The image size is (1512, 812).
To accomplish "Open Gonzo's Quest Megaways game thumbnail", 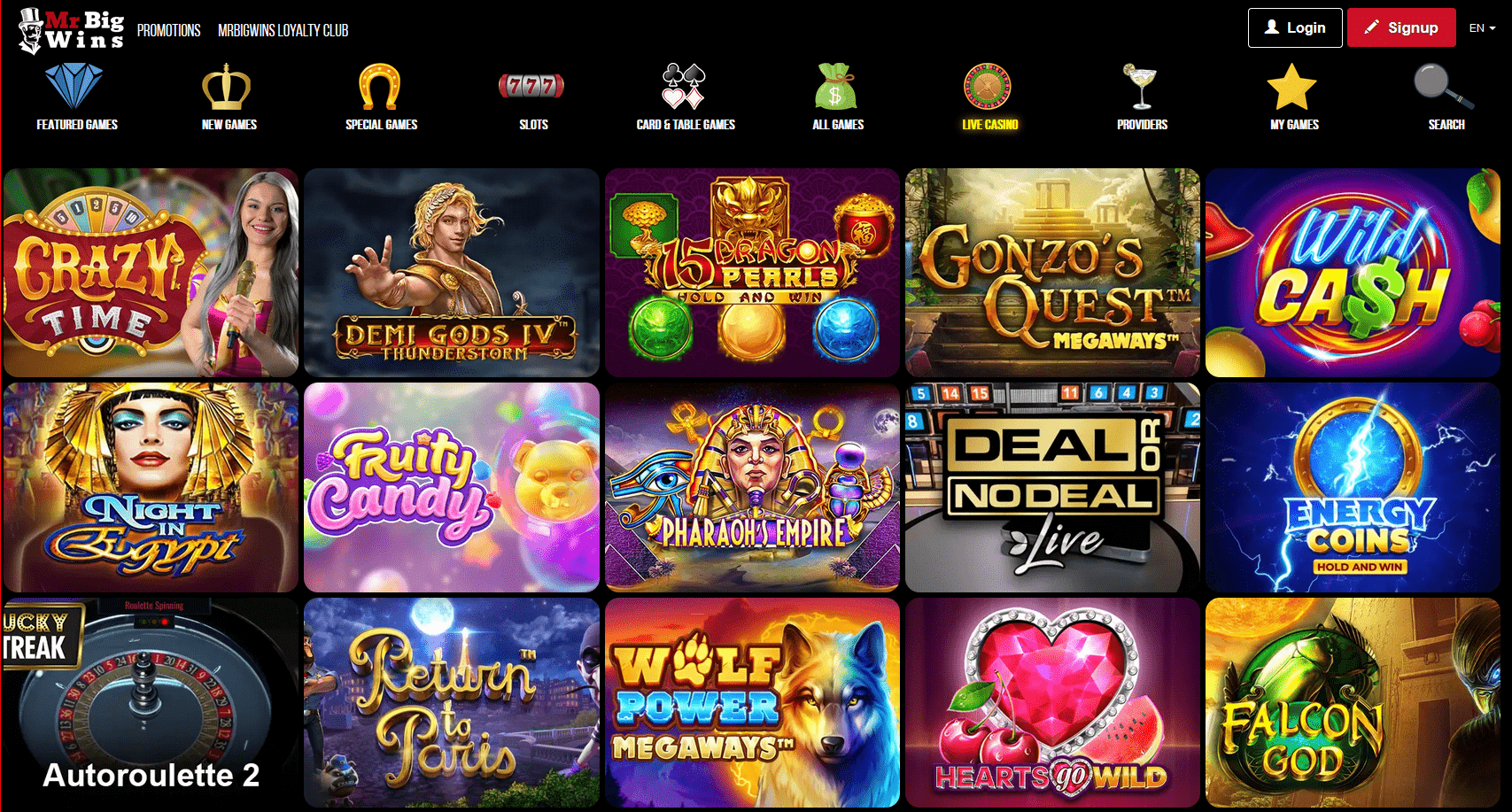I will click(x=1052, y=273).
